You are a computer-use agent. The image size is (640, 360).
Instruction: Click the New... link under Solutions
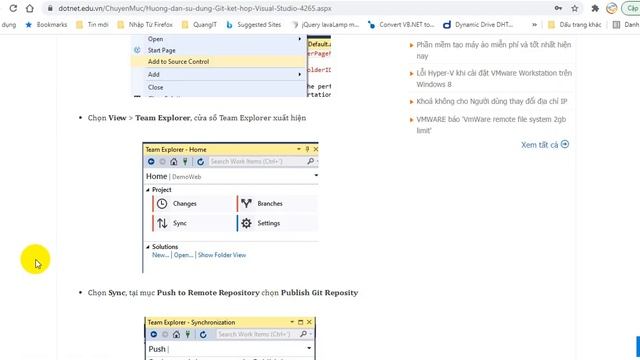(x=160, y=255)
